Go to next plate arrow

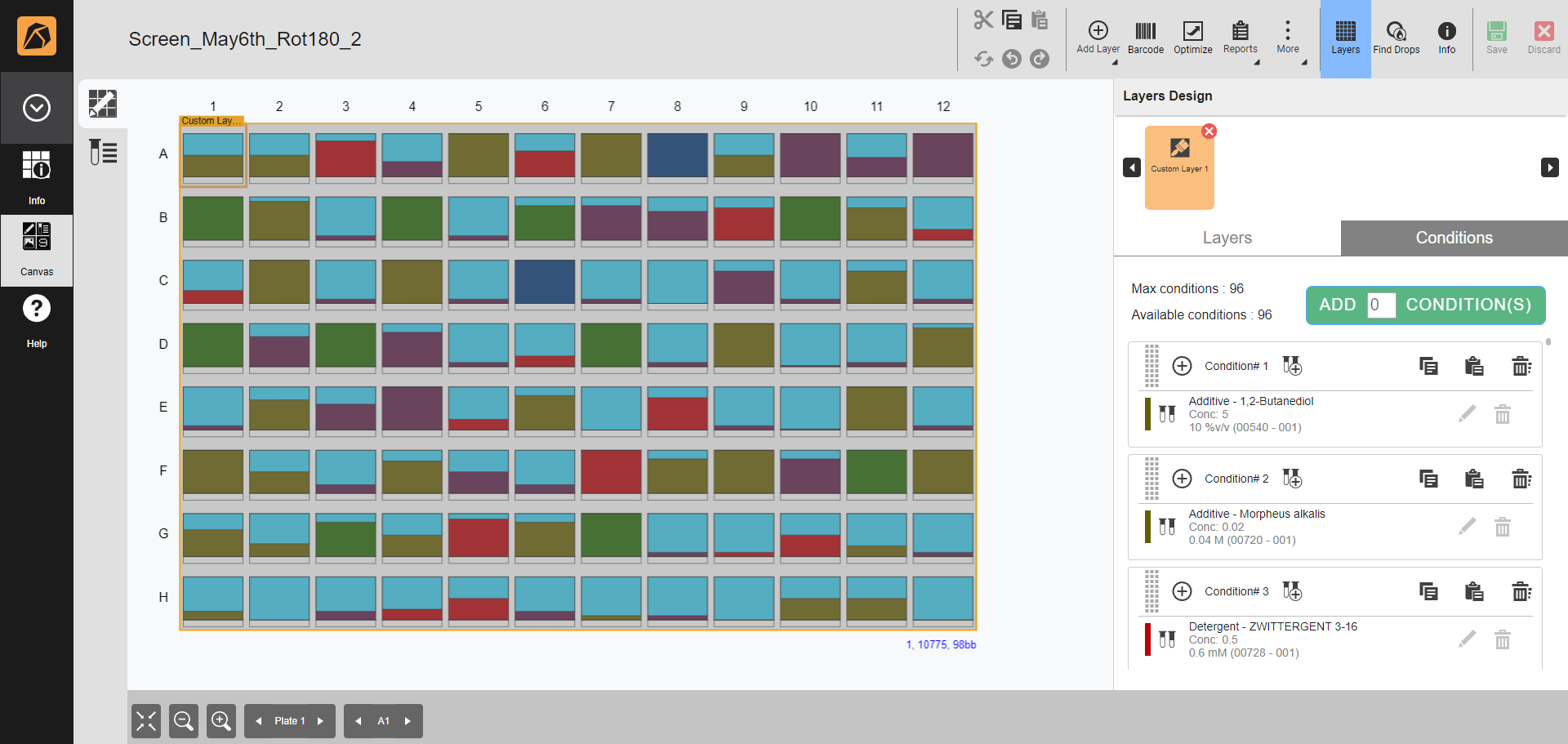[x=321, y=721]
